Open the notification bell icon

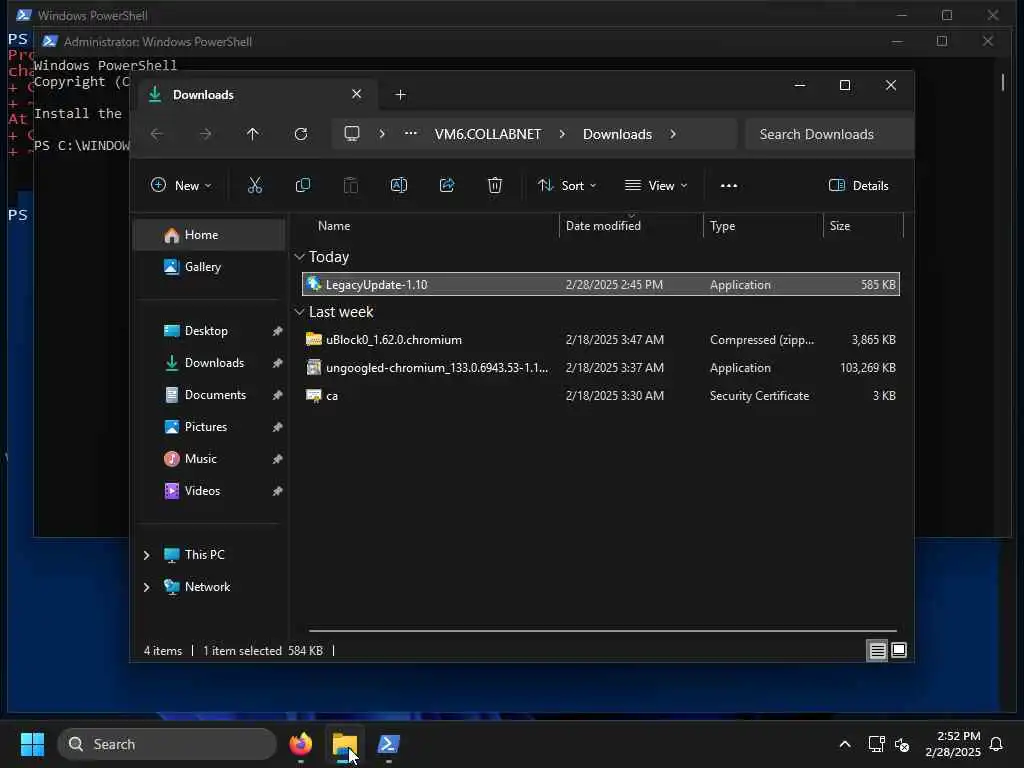tap(997, 744)
